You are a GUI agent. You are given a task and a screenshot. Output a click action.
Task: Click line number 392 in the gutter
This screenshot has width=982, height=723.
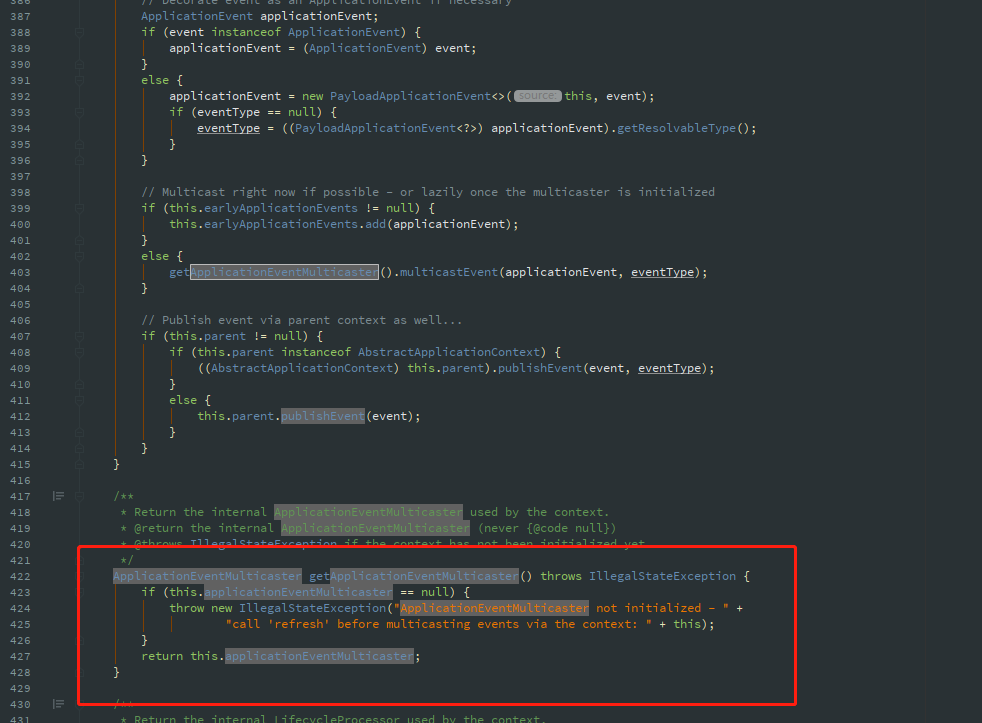(x=20, y=96)
